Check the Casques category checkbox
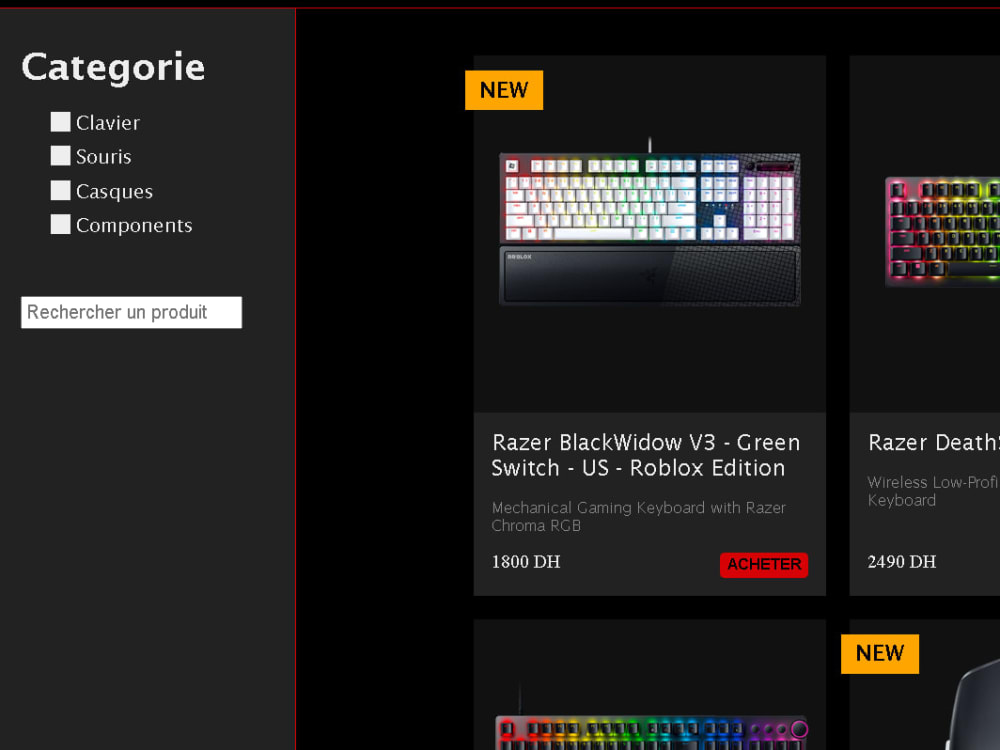Screen dimensions: 1000x750 (x=61, y=190)
